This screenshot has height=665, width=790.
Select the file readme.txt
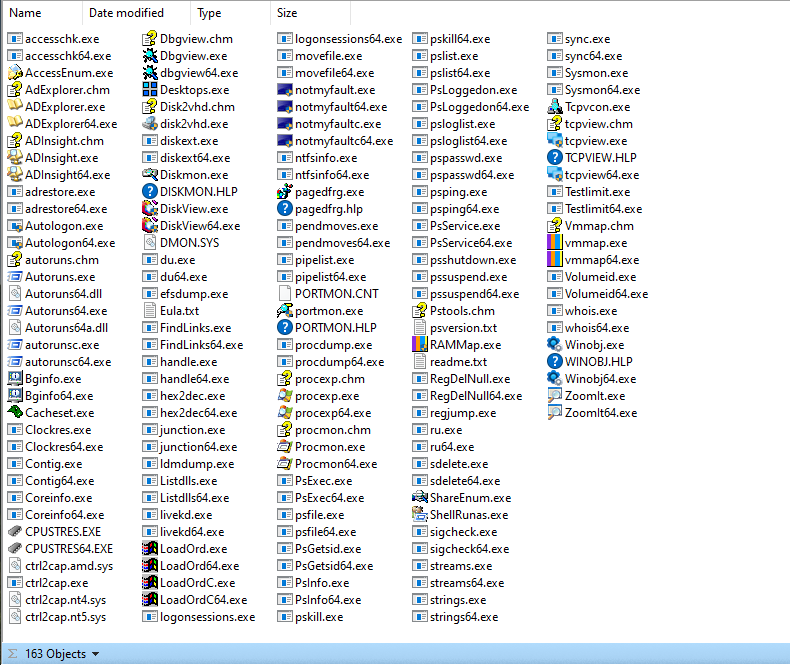tap(449, 362)
